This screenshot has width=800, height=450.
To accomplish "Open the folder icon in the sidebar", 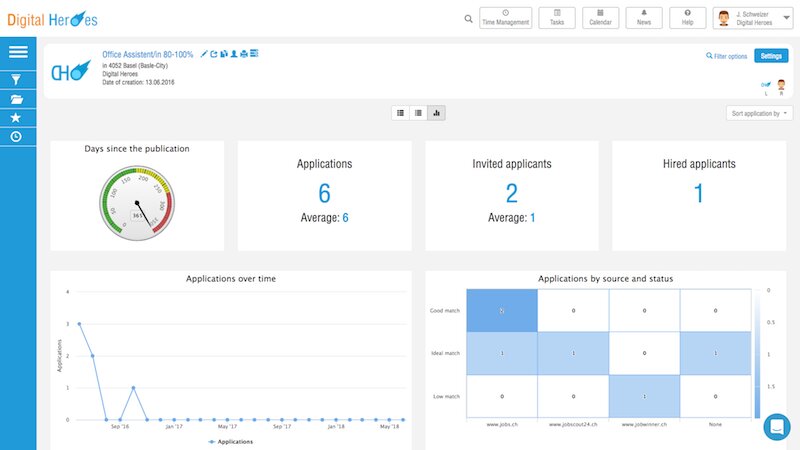I will coord(17,99).
